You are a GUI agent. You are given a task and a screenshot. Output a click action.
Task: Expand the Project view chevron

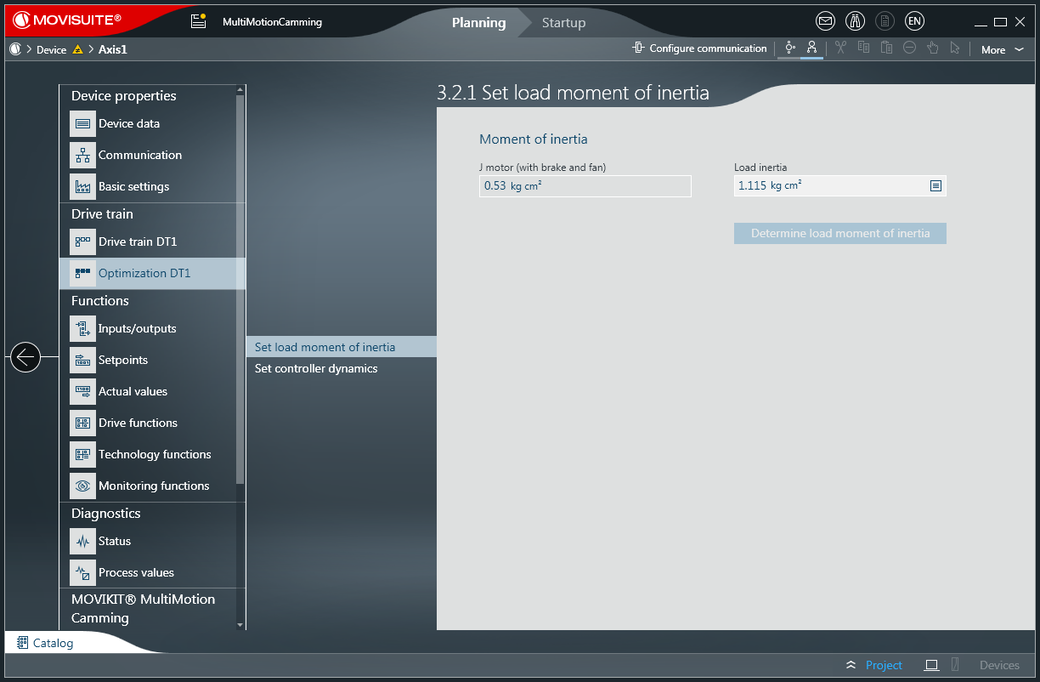(851, 665)
